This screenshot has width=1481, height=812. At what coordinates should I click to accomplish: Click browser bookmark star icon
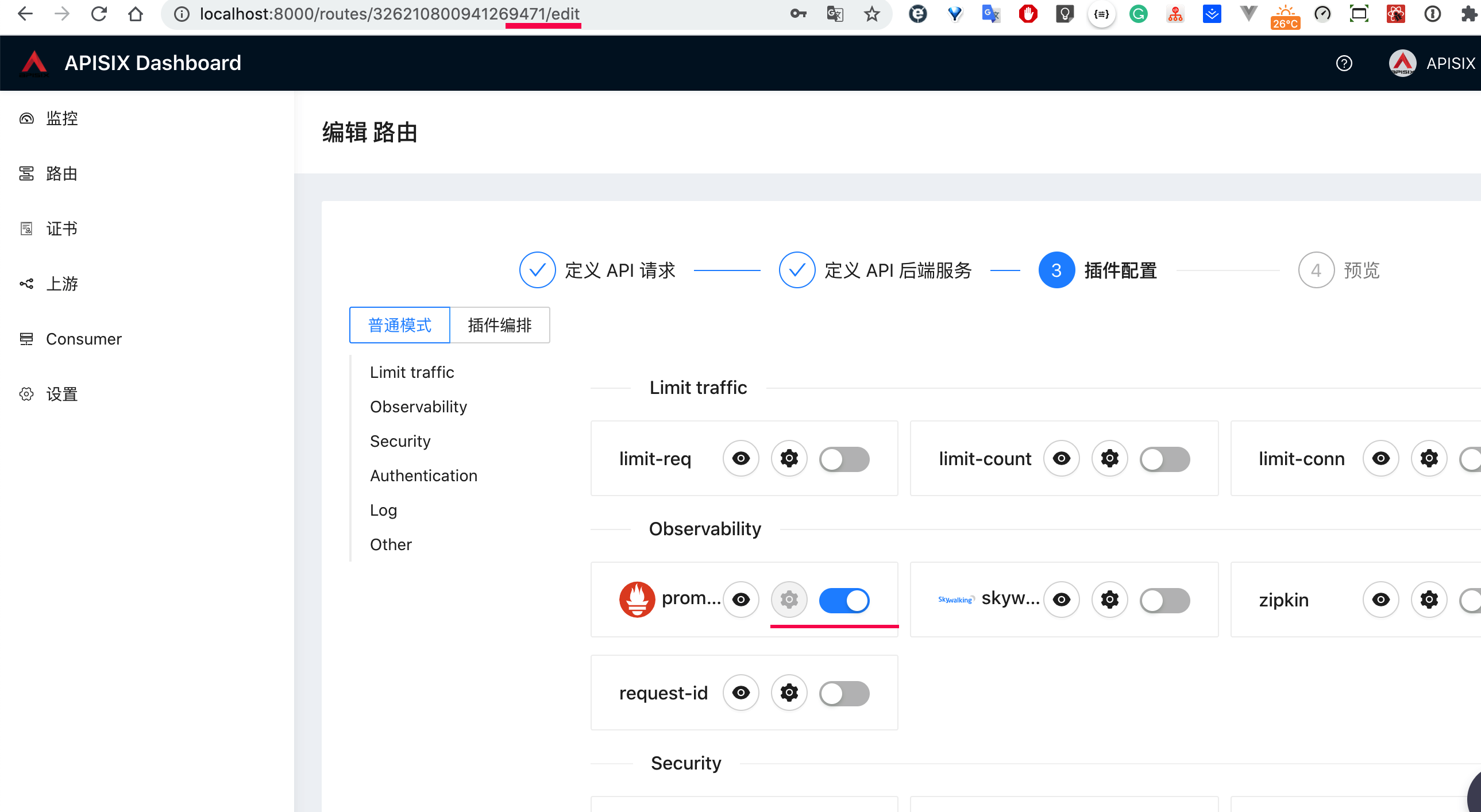pyautogui.click(x=871, y=14)
